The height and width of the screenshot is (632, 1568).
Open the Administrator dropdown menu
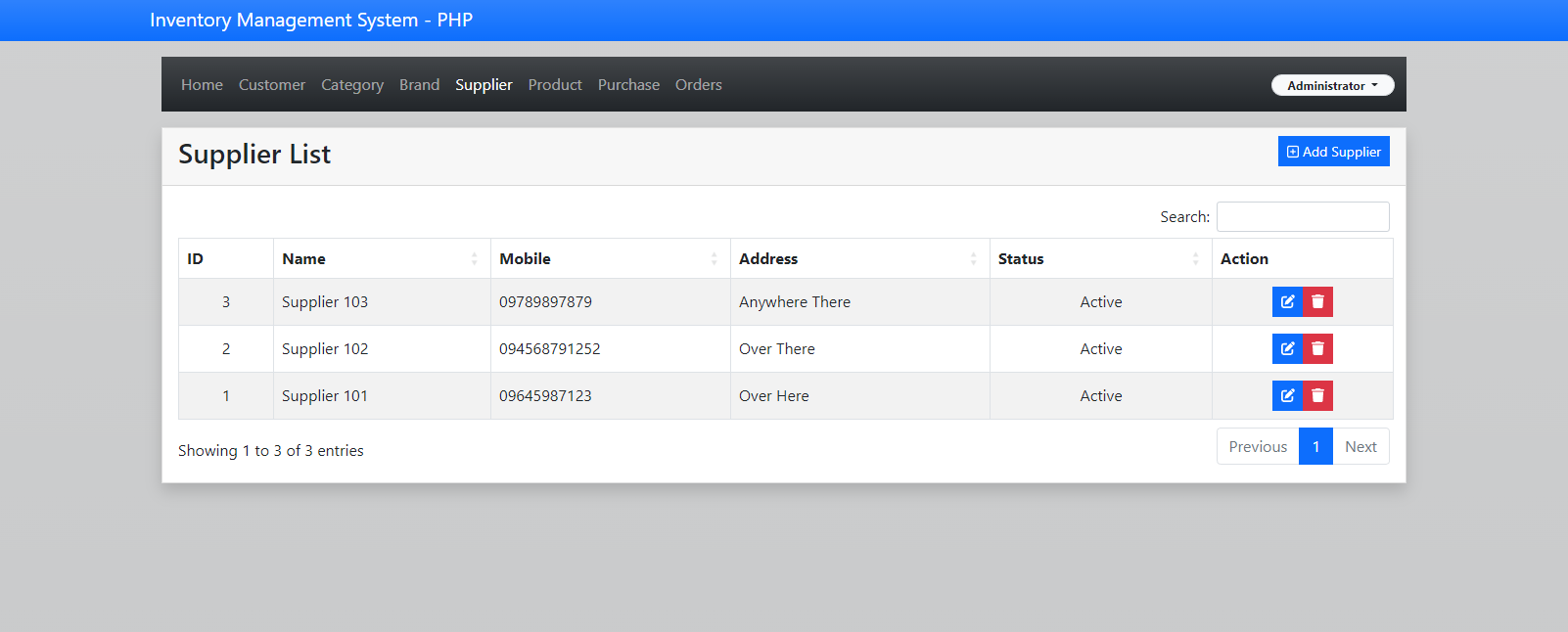(1332, 85)
